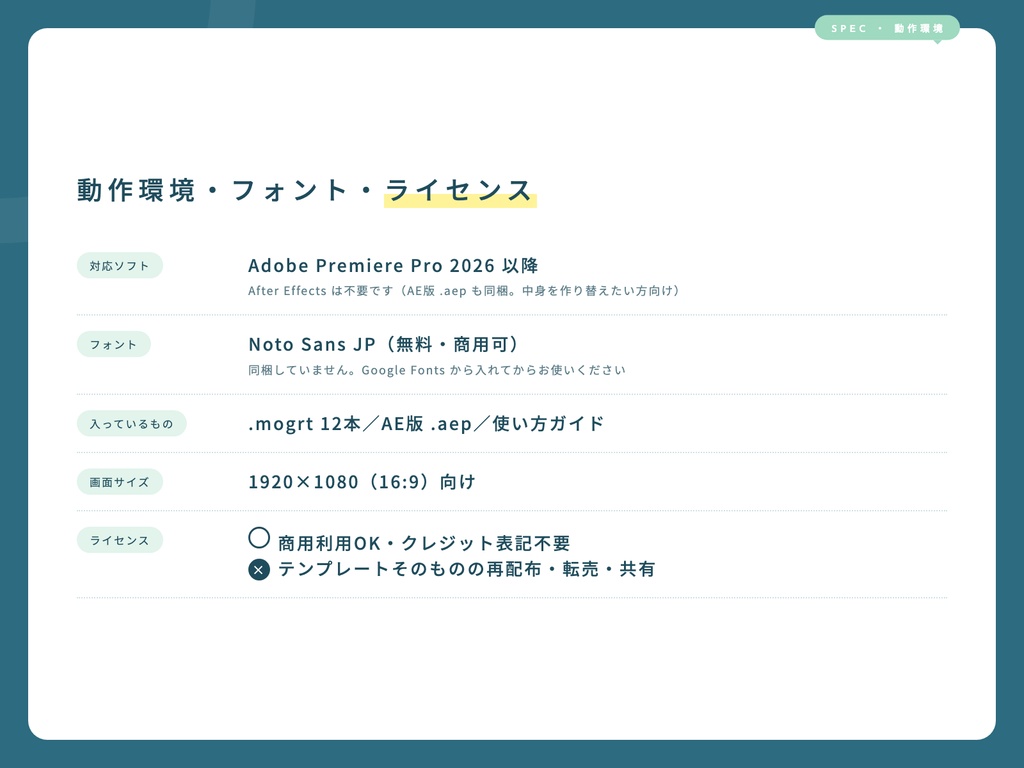This screenshot has width=1024, height=768.
Task: Select the フォント label pill
Action: [x=114, y=345]
